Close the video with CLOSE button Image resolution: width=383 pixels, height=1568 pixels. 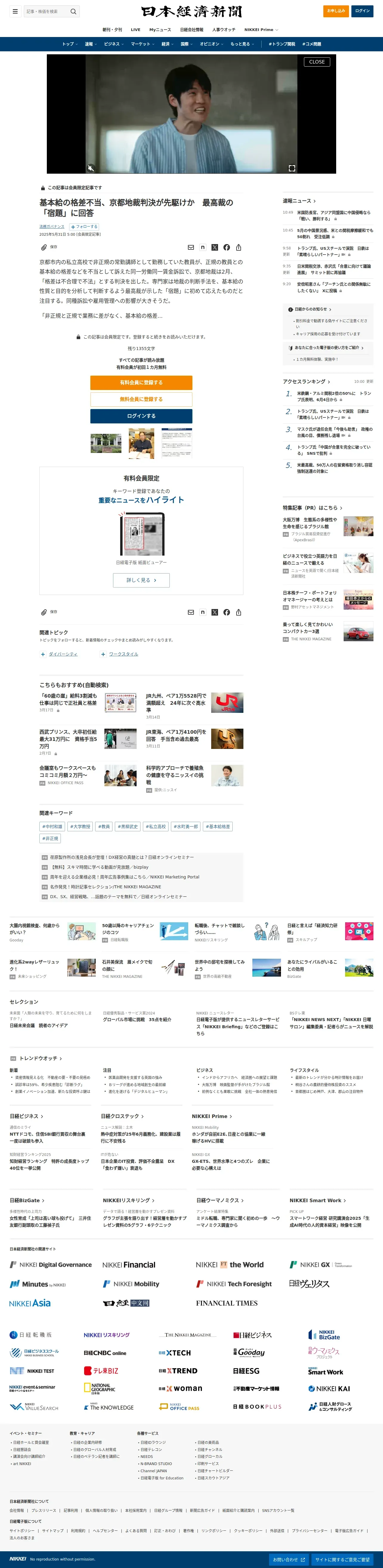click(x=316, y=62)
